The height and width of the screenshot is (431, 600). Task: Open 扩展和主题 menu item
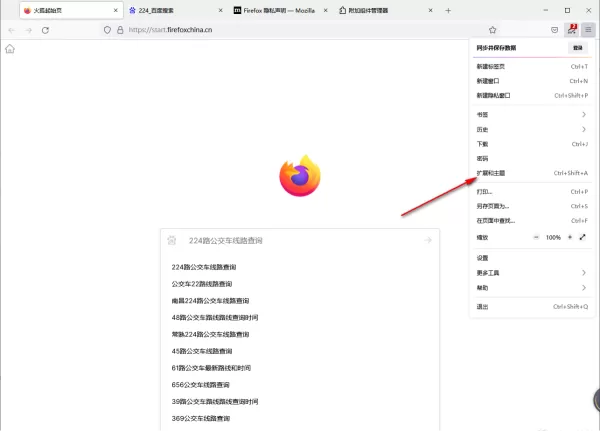pyautogui.click(x=532, y=173)
